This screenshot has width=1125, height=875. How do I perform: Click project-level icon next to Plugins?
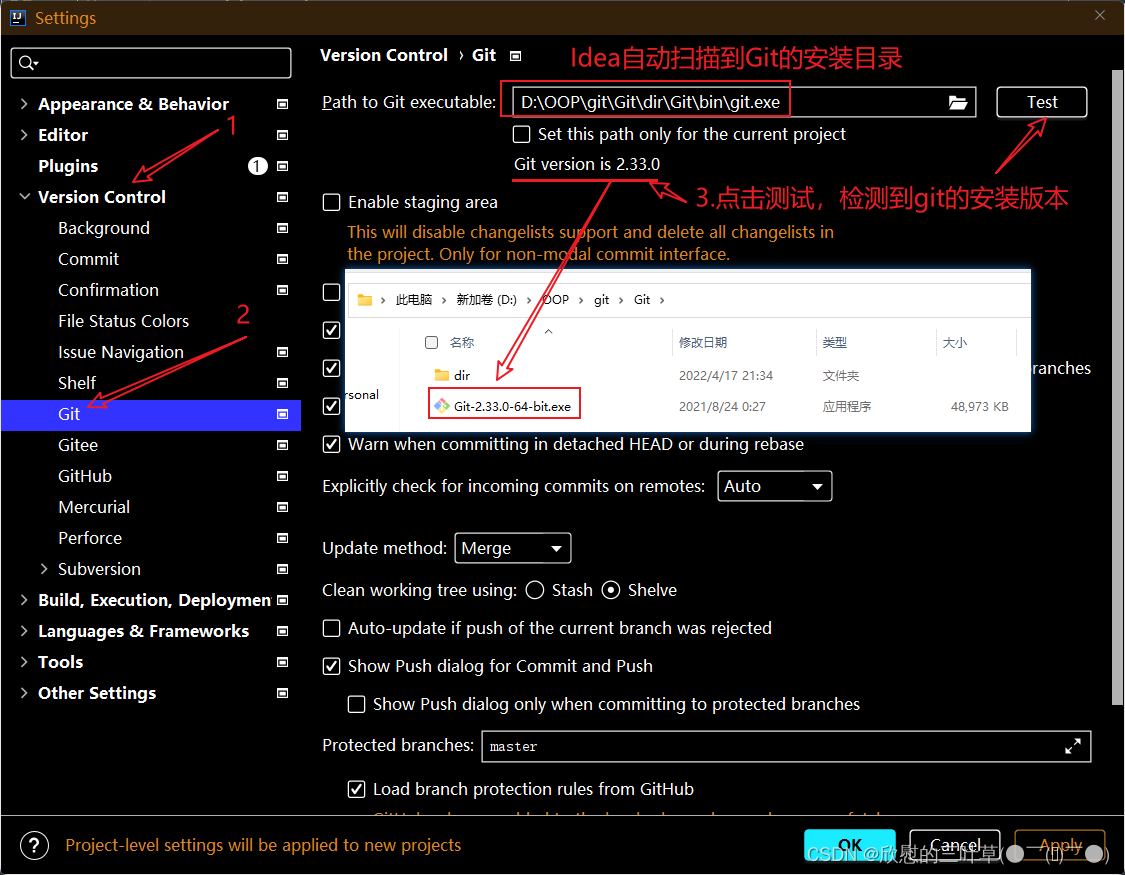coord(283,166)
